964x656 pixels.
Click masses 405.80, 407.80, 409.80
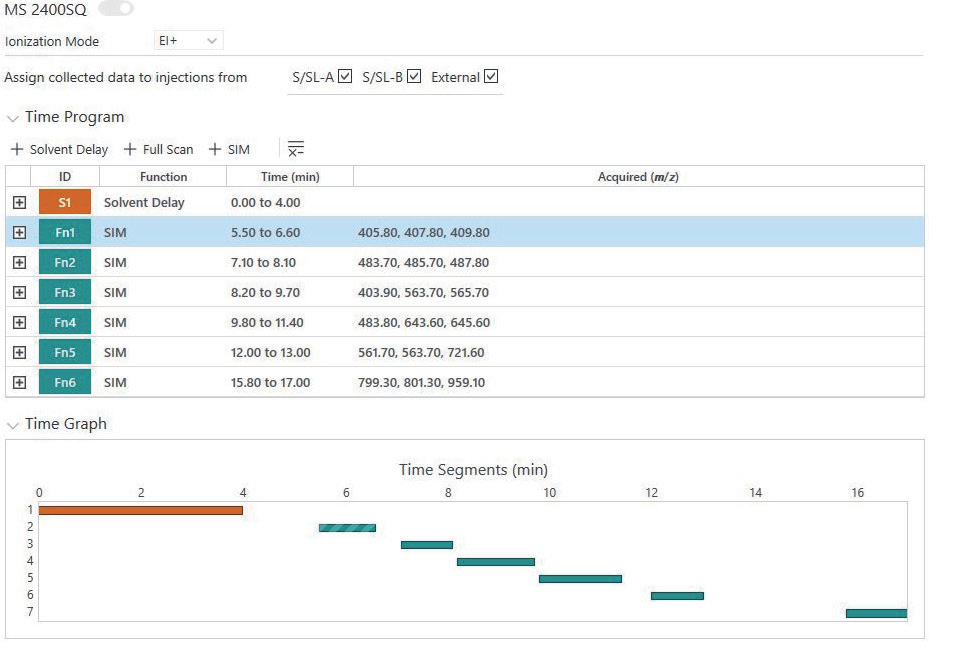point(424,232)
